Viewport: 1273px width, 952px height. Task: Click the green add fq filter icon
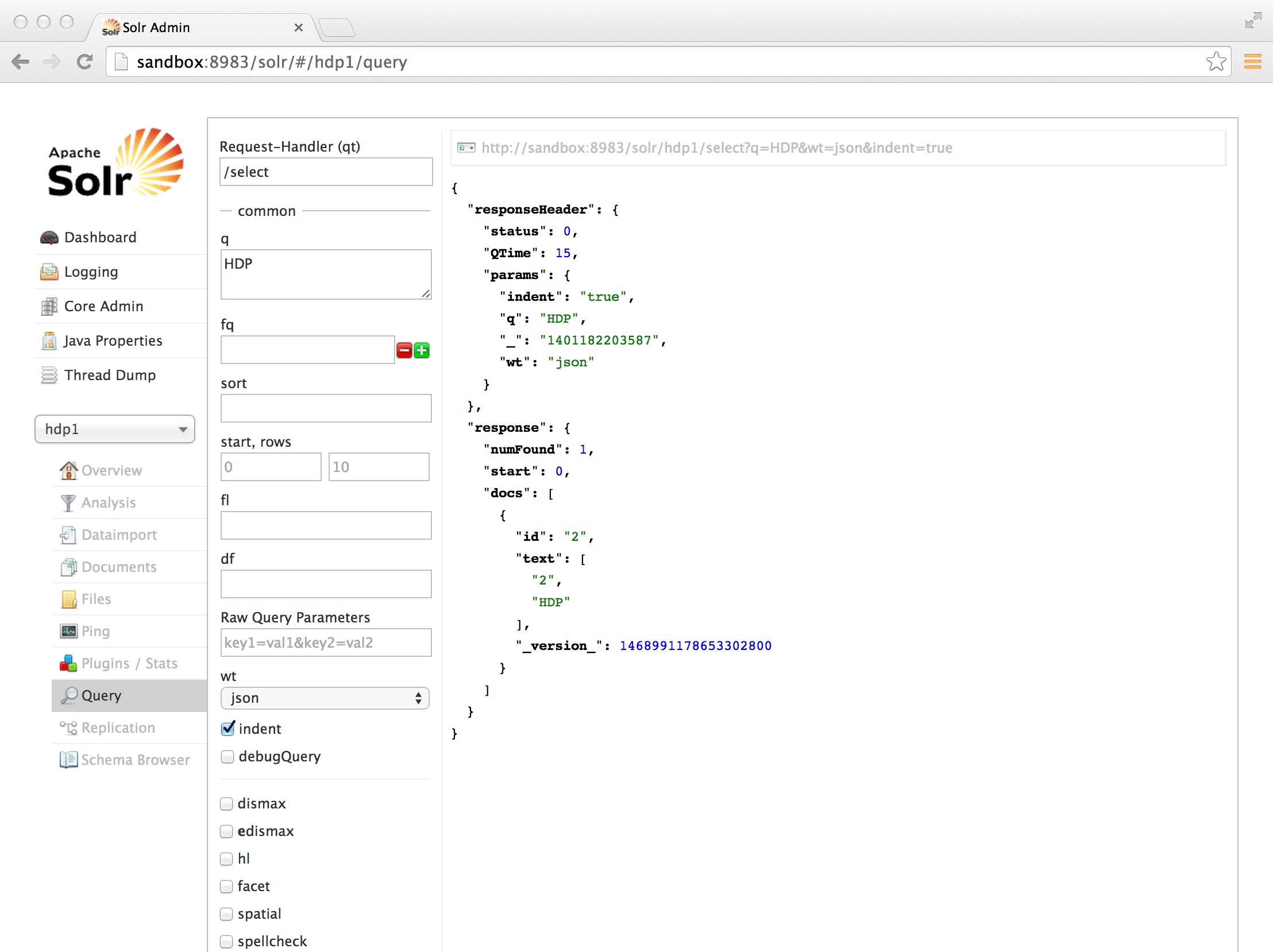pyautogui.click(x=422, y=350)
